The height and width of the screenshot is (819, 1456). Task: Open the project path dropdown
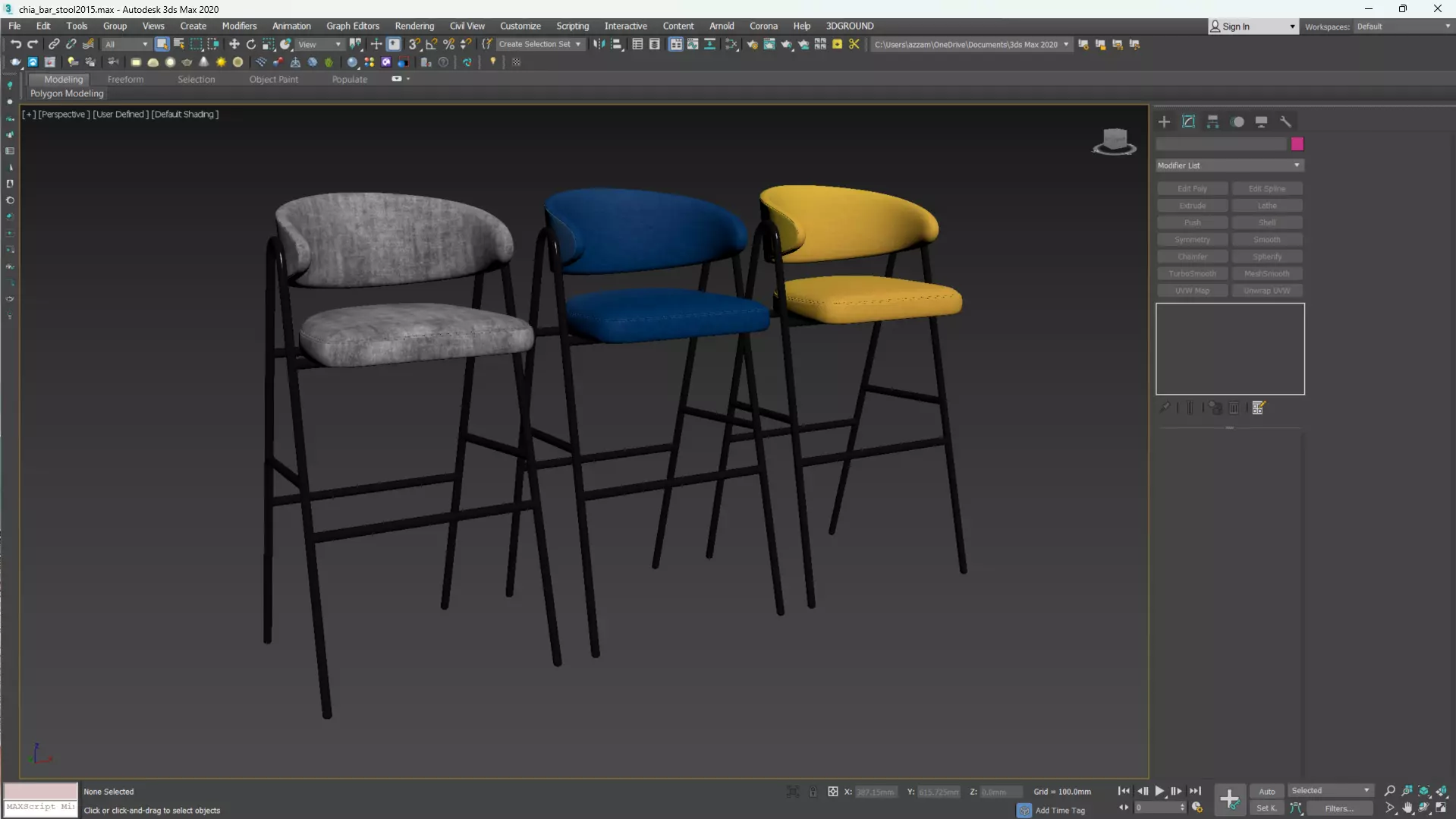click(x=971, y=44)
